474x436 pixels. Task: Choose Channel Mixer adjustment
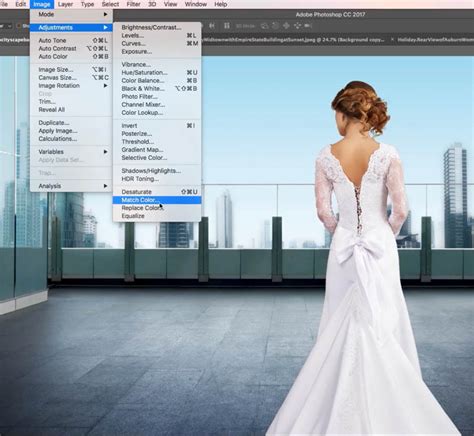157,104
